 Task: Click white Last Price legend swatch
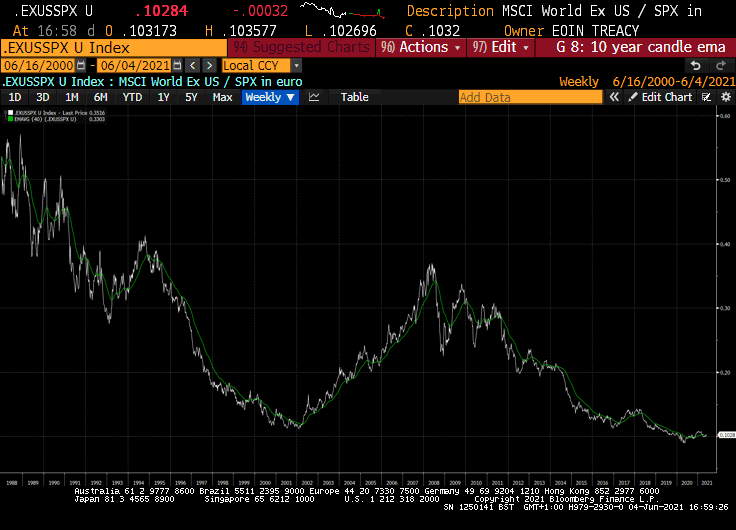(x=10, y=113)
